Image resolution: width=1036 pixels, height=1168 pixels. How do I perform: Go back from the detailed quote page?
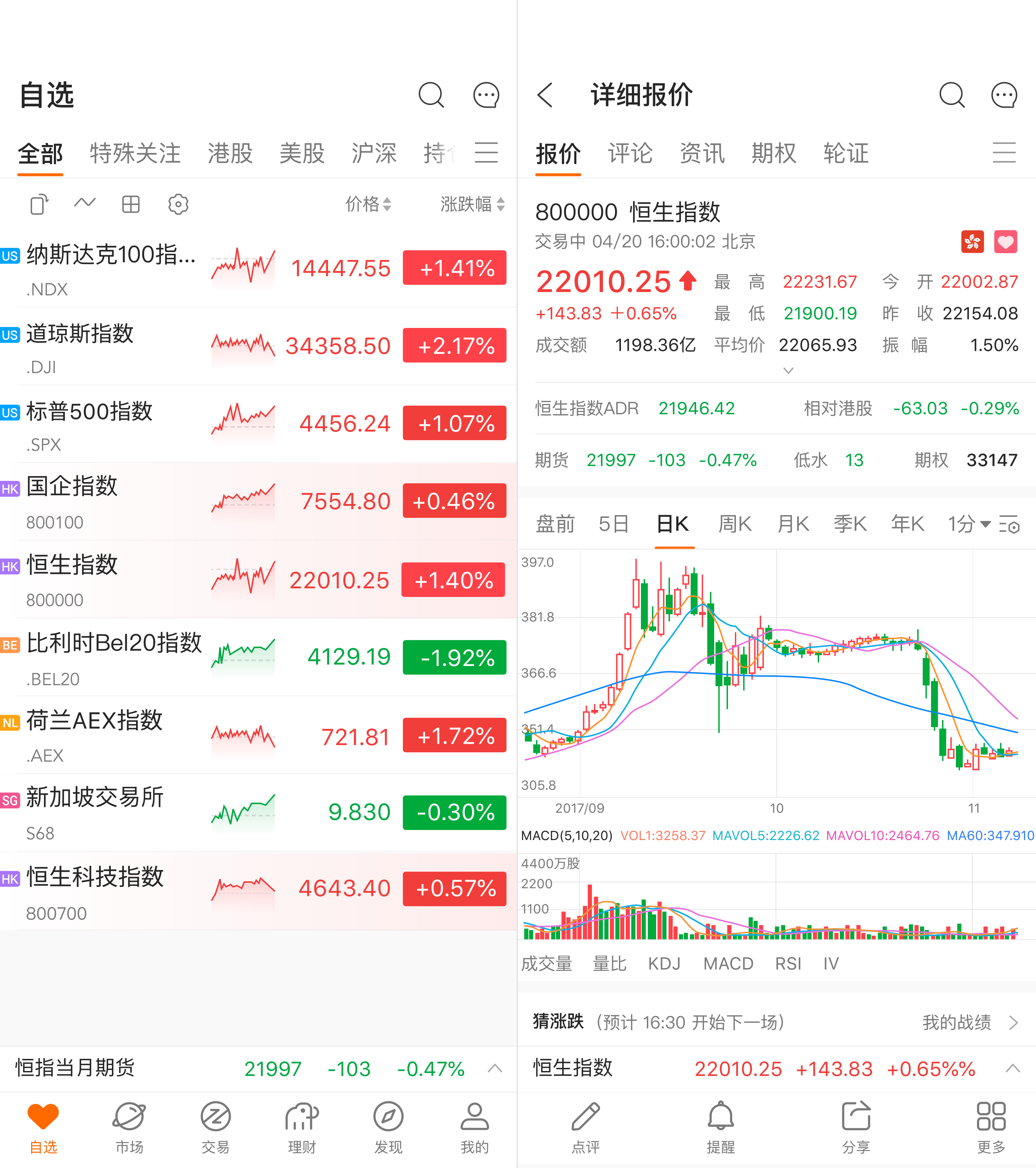coord(545,95)
